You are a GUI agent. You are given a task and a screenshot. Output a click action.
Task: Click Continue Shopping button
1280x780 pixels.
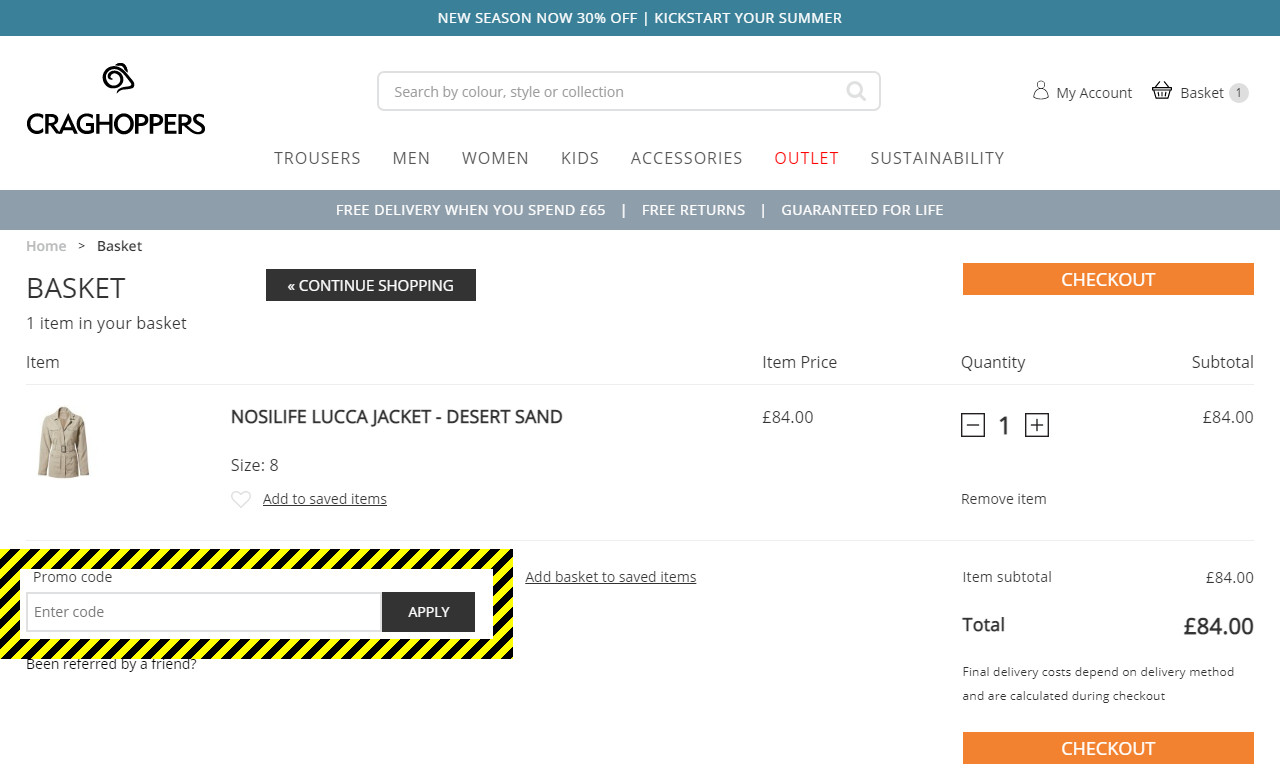(371, 285)
